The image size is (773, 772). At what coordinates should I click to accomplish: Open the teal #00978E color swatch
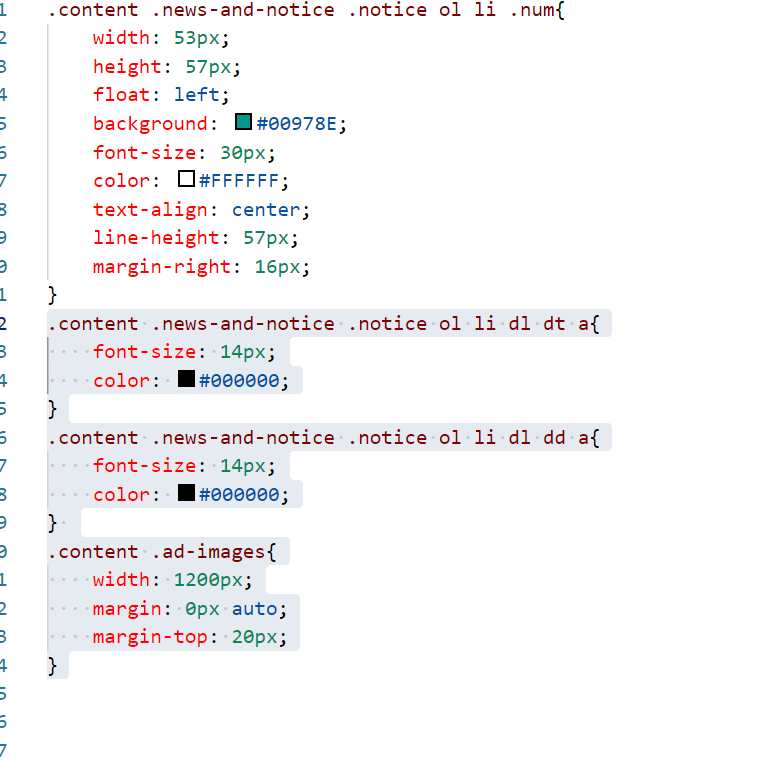click(x=243, y=122)
